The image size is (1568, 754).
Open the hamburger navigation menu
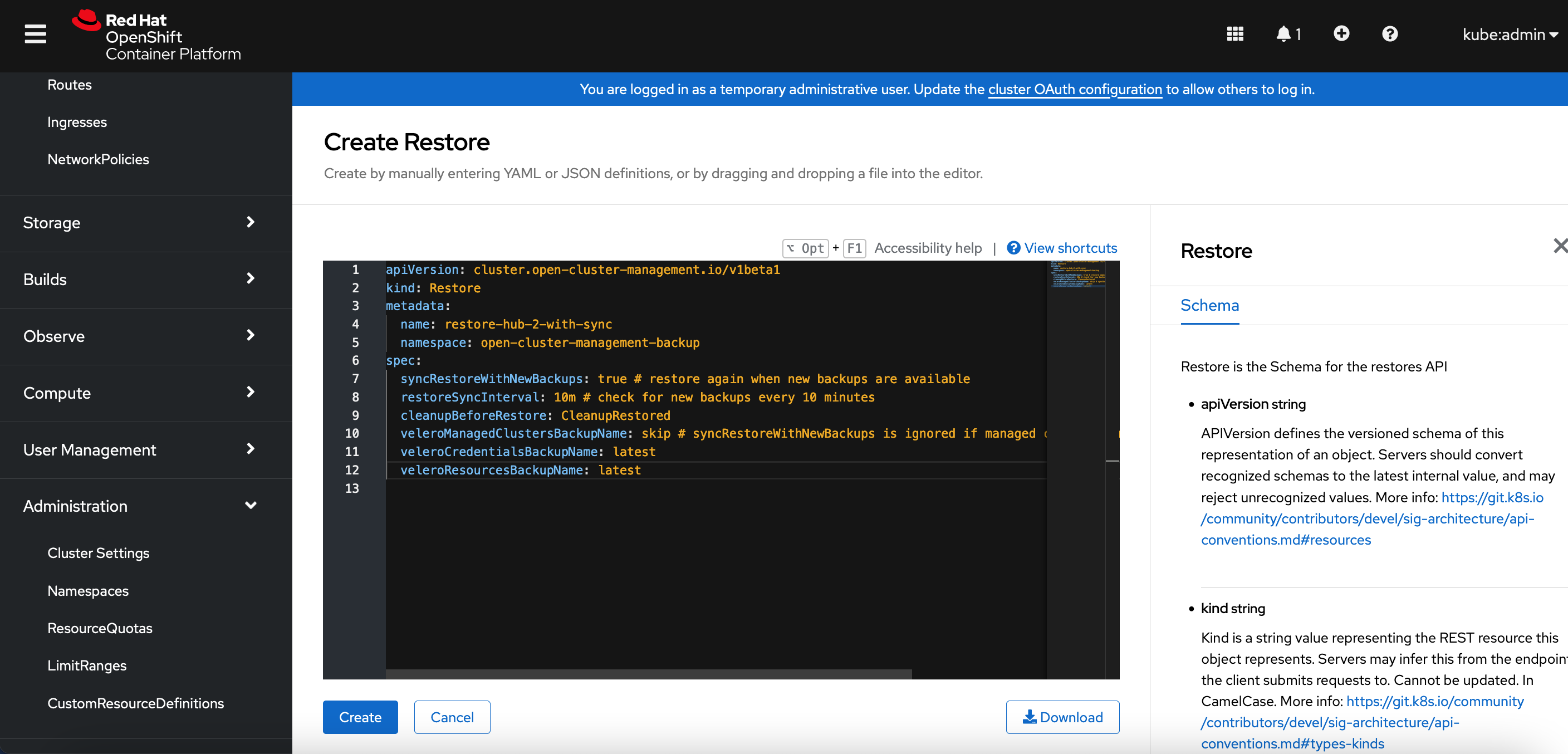coord(35,34)
